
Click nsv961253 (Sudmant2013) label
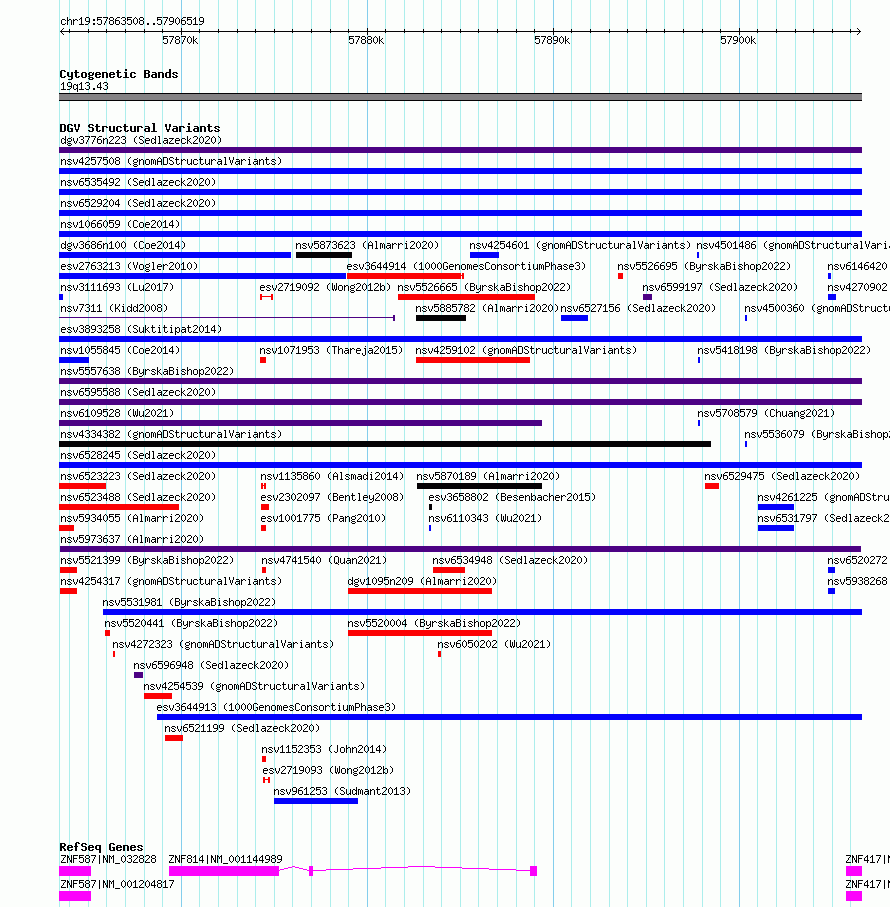pyautogui.click(x=342, y=791)
